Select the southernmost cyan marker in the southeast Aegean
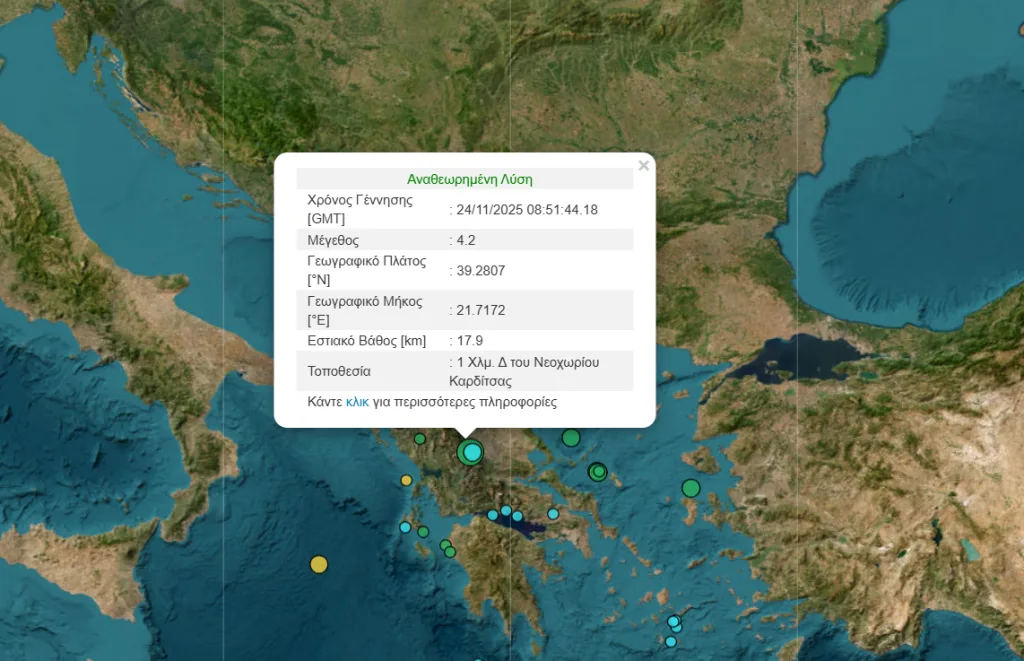The height and width of the screenshot is (661, 1024). [x=671, y=641]
